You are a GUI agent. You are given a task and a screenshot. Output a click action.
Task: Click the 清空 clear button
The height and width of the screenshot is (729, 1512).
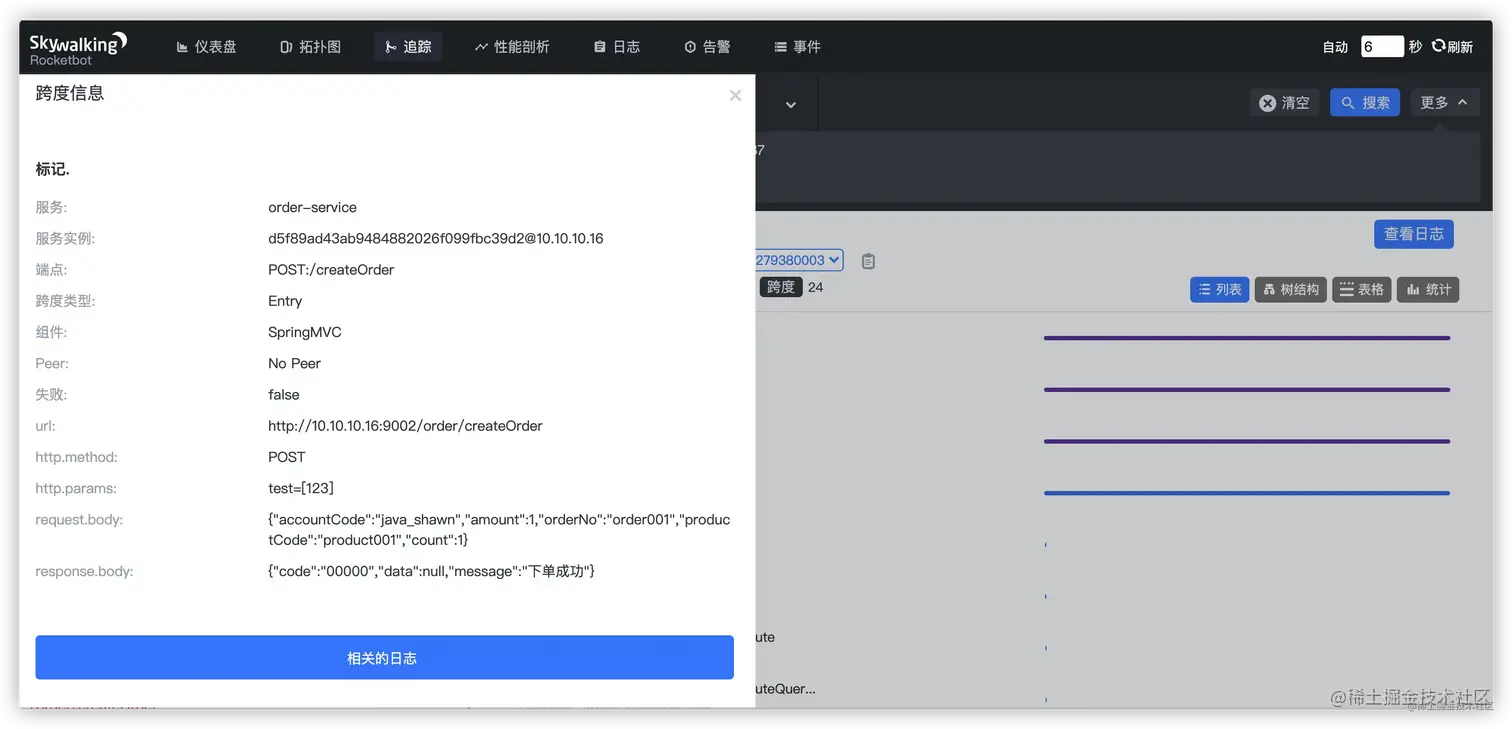tap(1284, 103)
